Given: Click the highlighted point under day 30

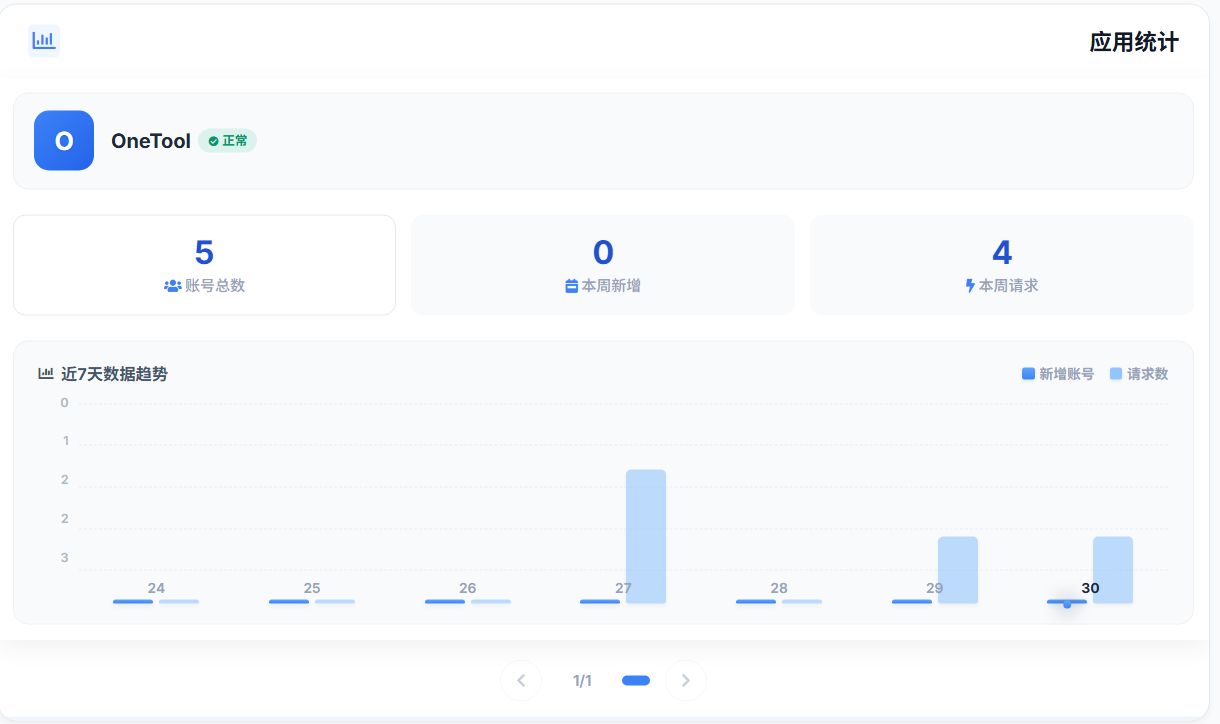Looking at the screenshot, I should 1067,604.
